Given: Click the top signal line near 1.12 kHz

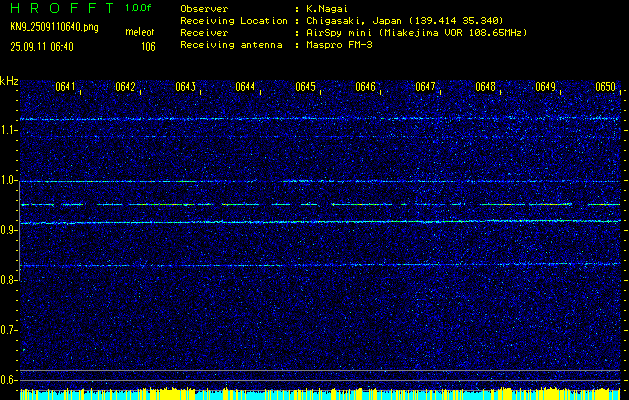Looking at the screenshot, I should [x=320, y=119].
